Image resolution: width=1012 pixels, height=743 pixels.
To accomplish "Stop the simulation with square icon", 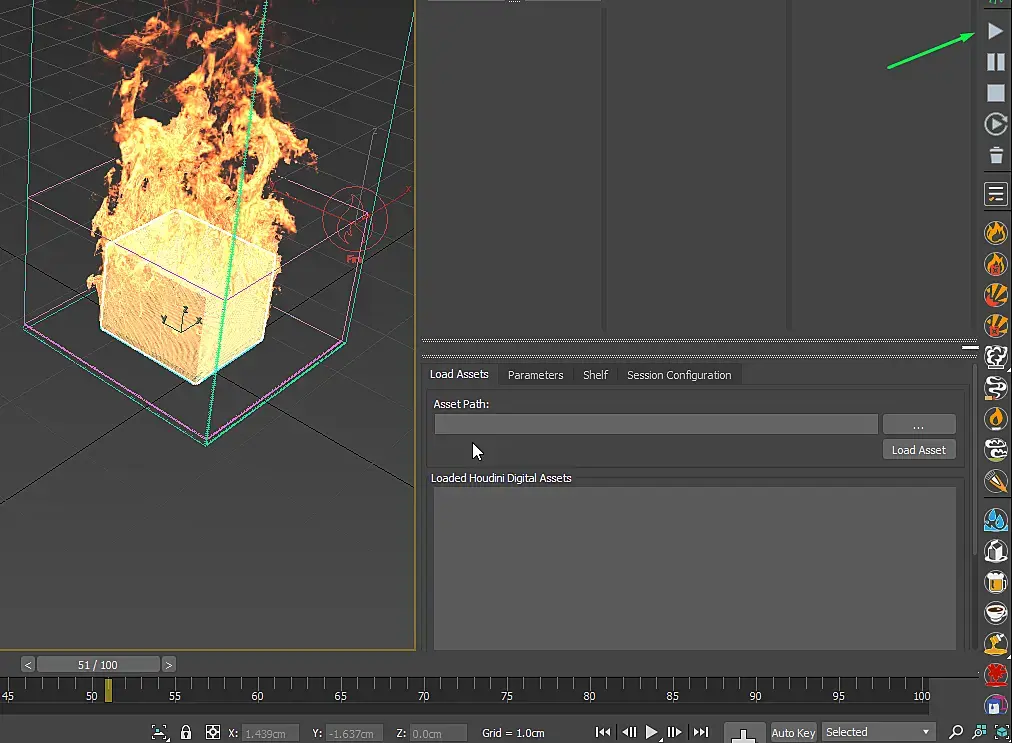I will point(995,93).
